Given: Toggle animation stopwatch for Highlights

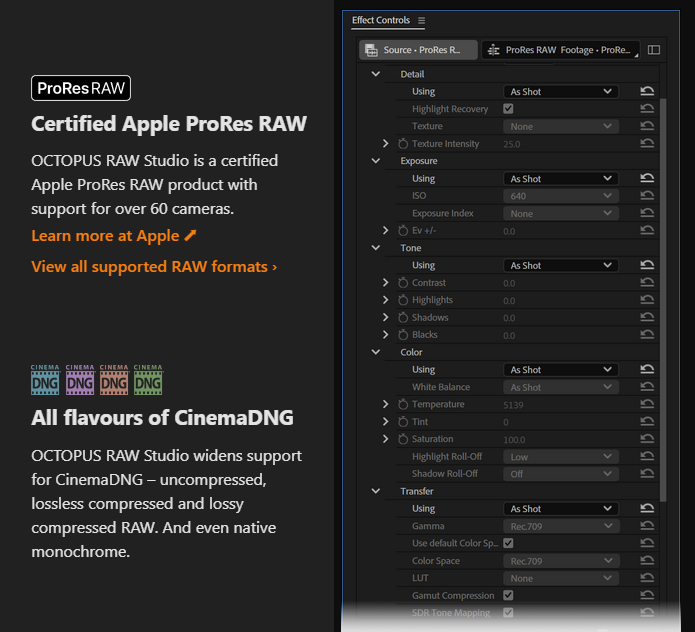Looking at the screenshot, I should pyautogui.click(x=402, y=300).
